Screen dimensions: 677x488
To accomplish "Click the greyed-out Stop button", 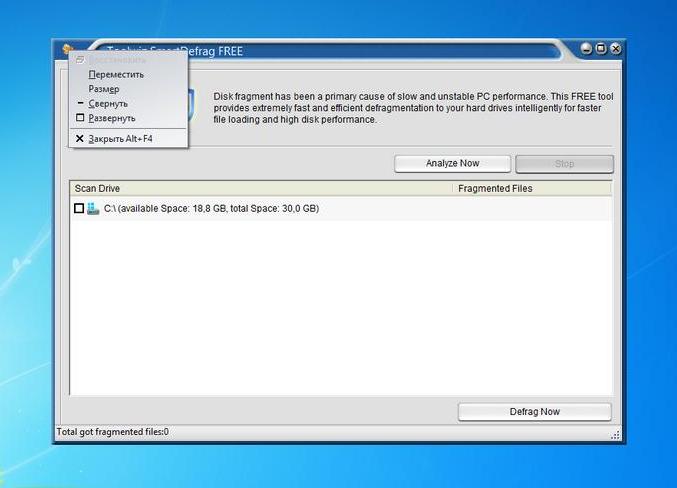I will click(564, 164).
